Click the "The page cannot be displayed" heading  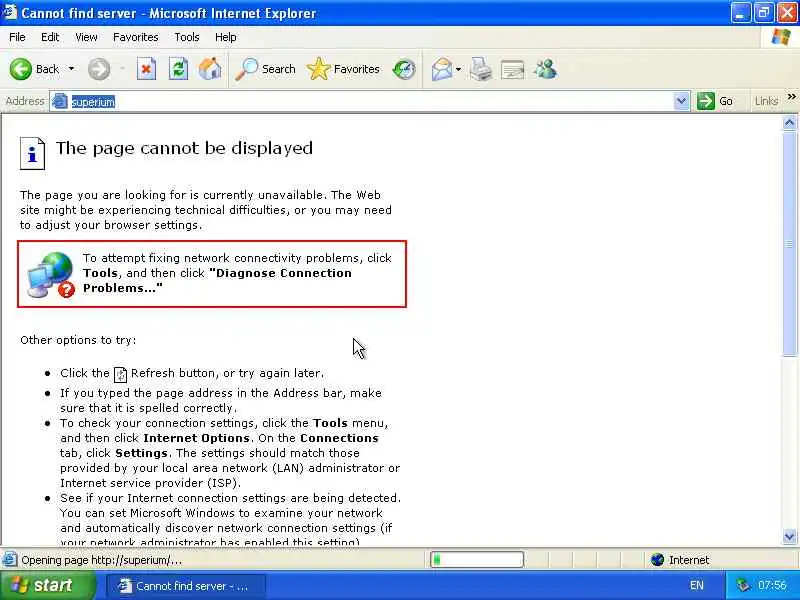tap(184, 148)
